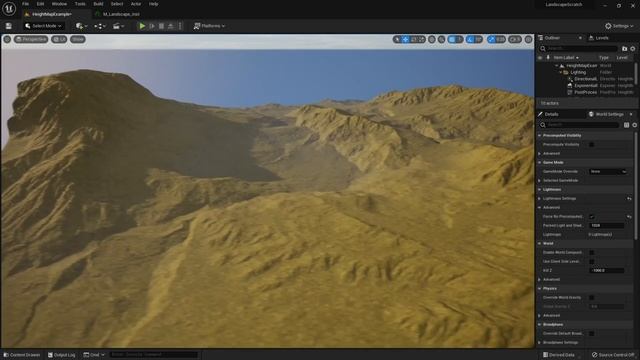Image resolution: width=640 pixels, height=360 pixels.
Task: Open the Edit menu
Action: tap(40, 4)
